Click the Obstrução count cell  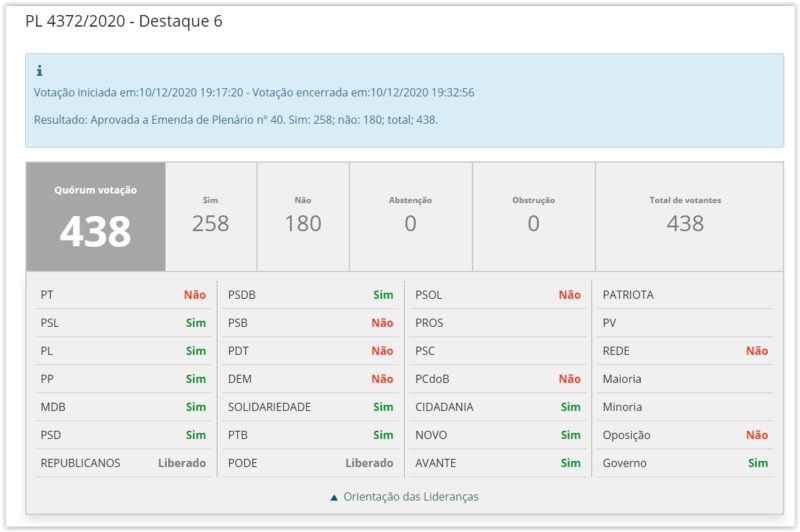coord(533,217)
